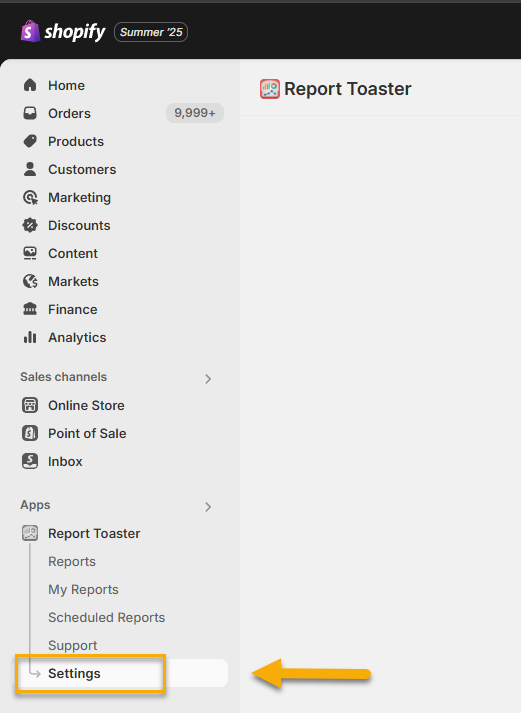521x713 pixels.
Task: Expand the Apps section chevron
Action: [208, 507]
